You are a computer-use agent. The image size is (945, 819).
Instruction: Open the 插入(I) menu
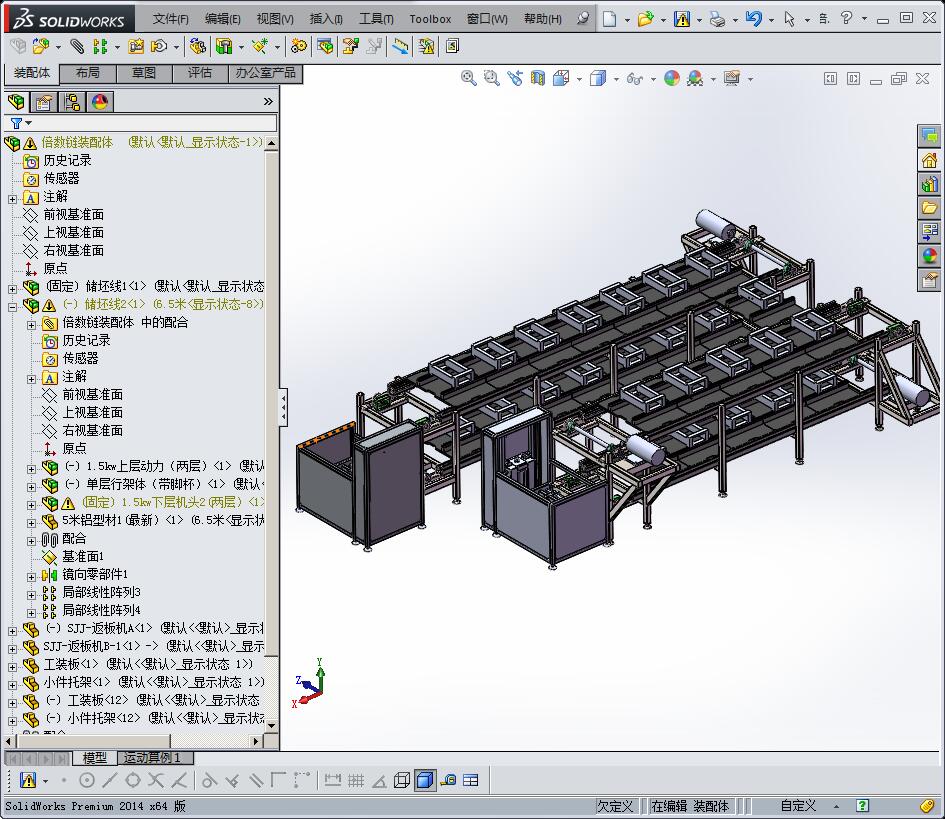point(326,19)
